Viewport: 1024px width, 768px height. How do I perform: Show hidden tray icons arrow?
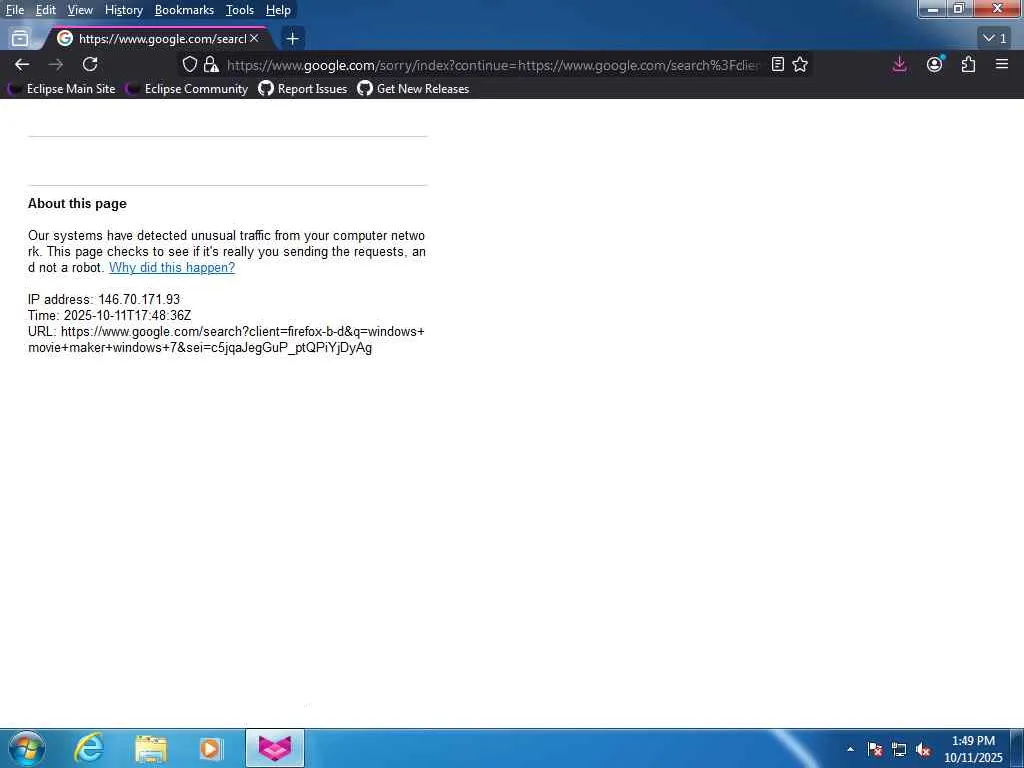[x=850, y=749]
